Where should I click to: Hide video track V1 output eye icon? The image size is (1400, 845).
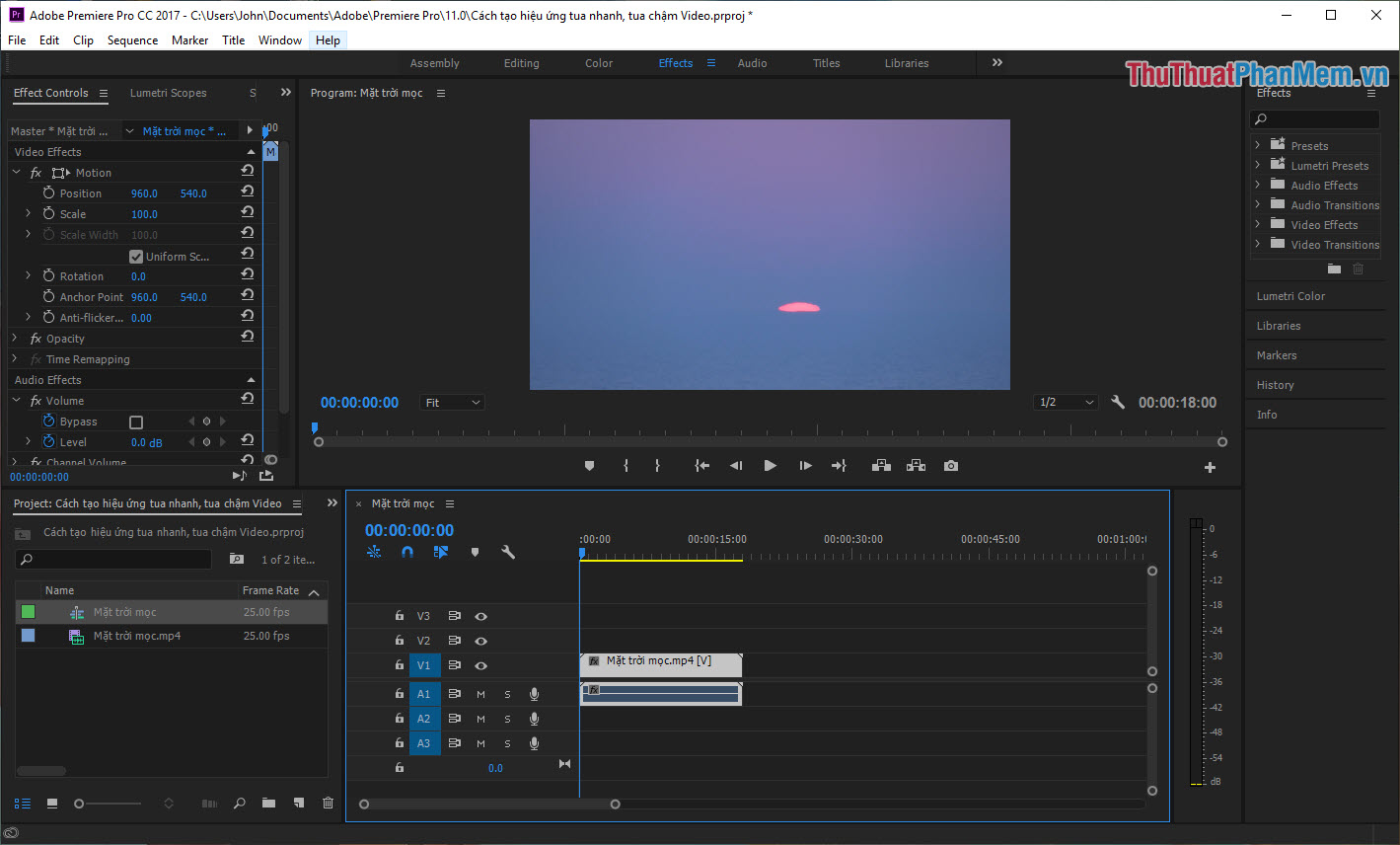(480, 665)
